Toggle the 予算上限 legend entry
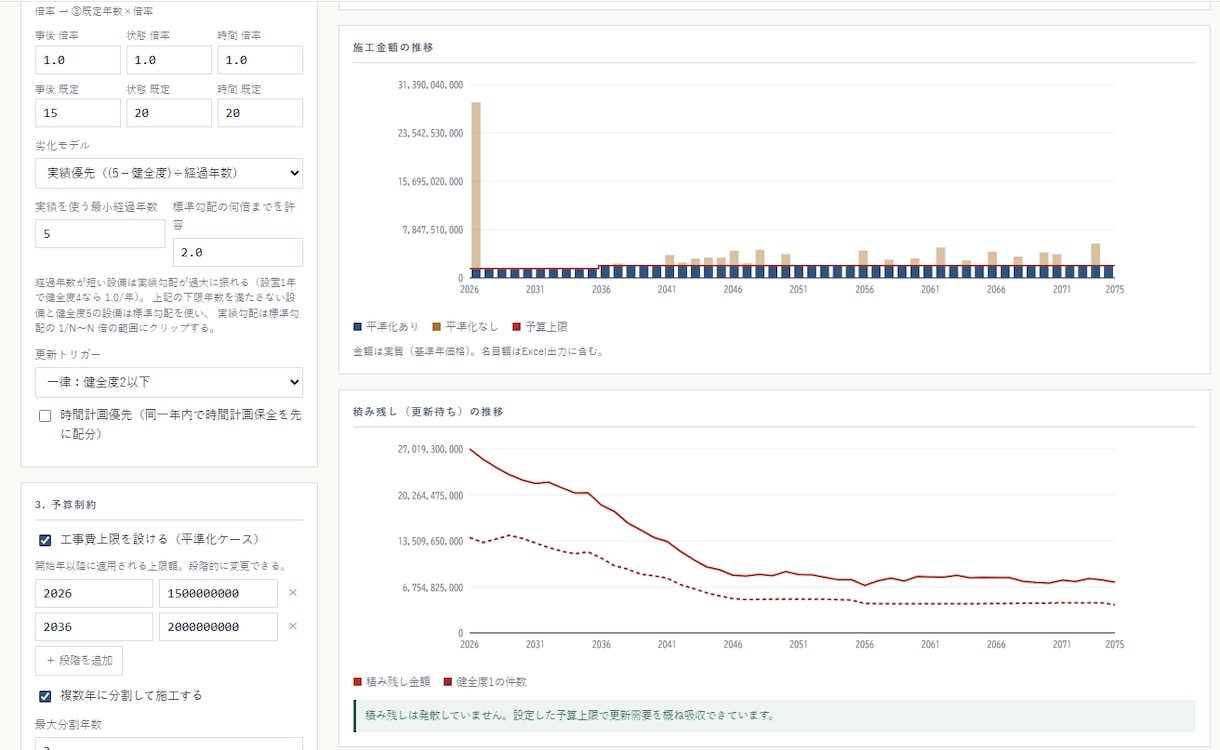The image size is (1220, 750). click(x=541, y=327)
